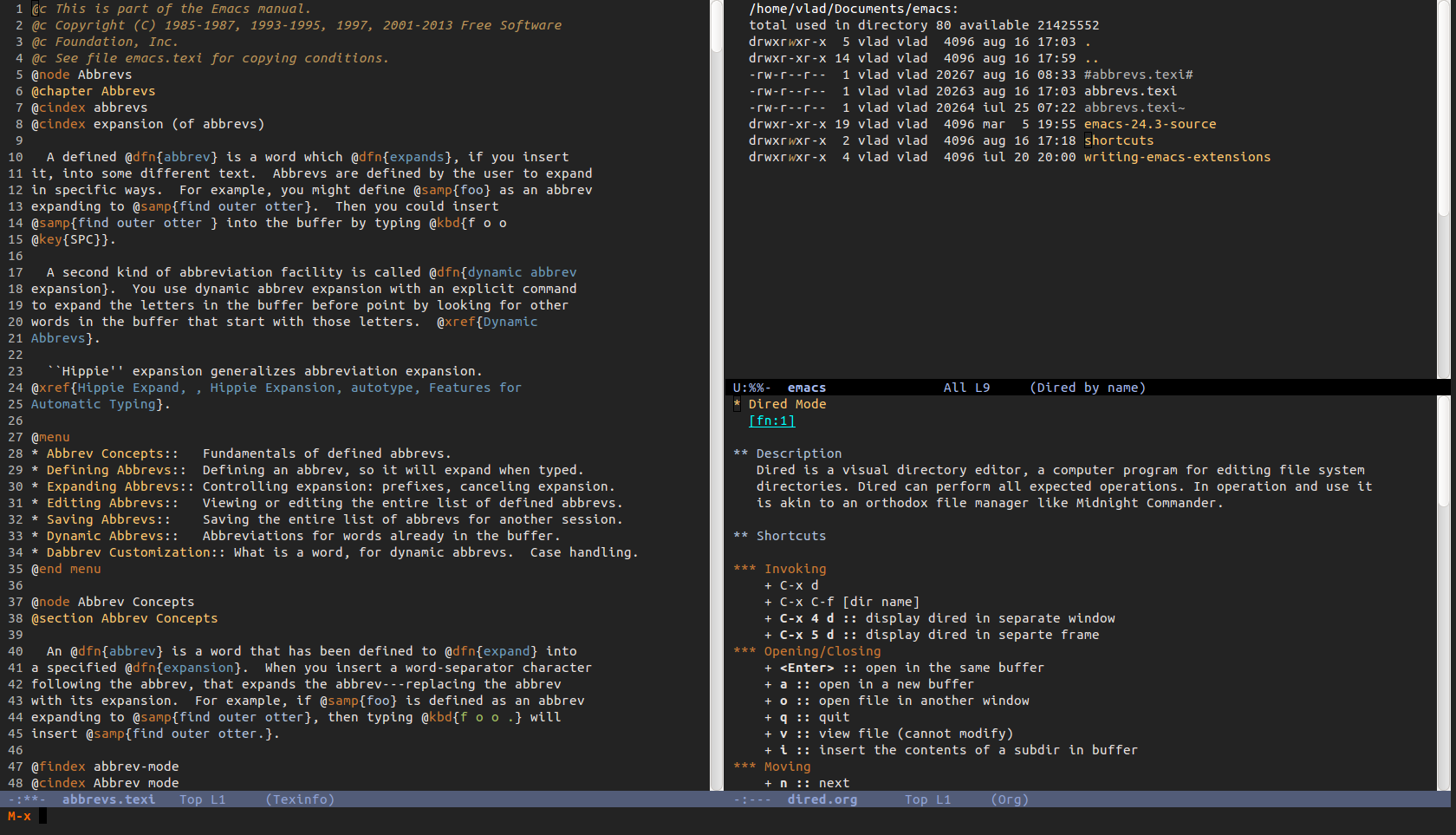Click the M-x minibuffer prompt

(x=19, y=816)
